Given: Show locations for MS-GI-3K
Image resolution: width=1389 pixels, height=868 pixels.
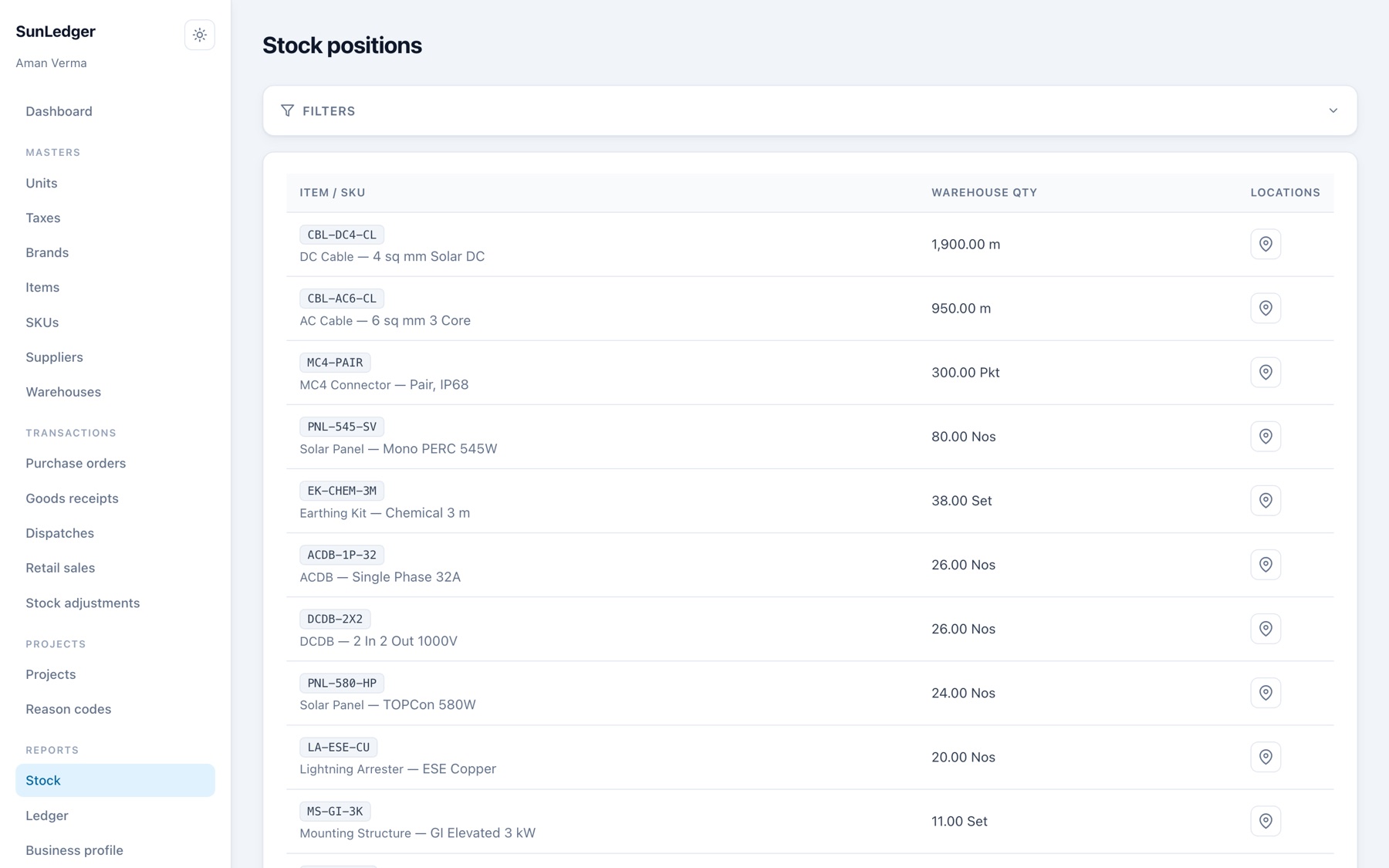Looking at the screenshot, I should pos(1266,820).
